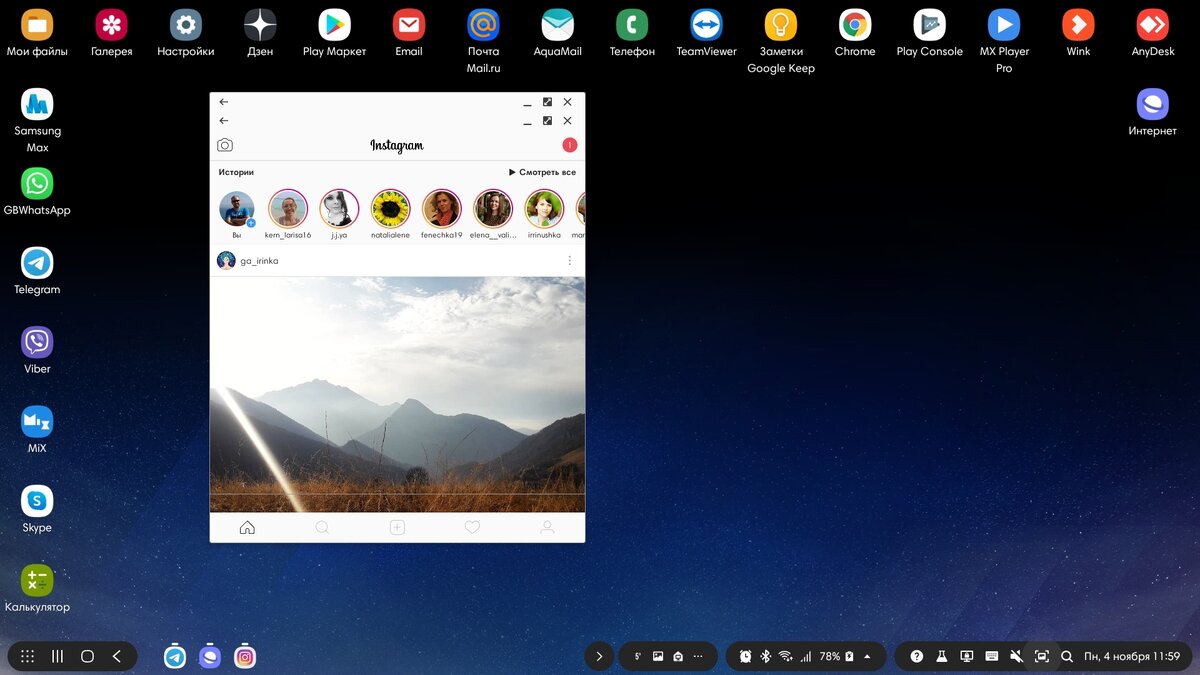Launch GBWhatsApp from the desktop

(36, 185)
